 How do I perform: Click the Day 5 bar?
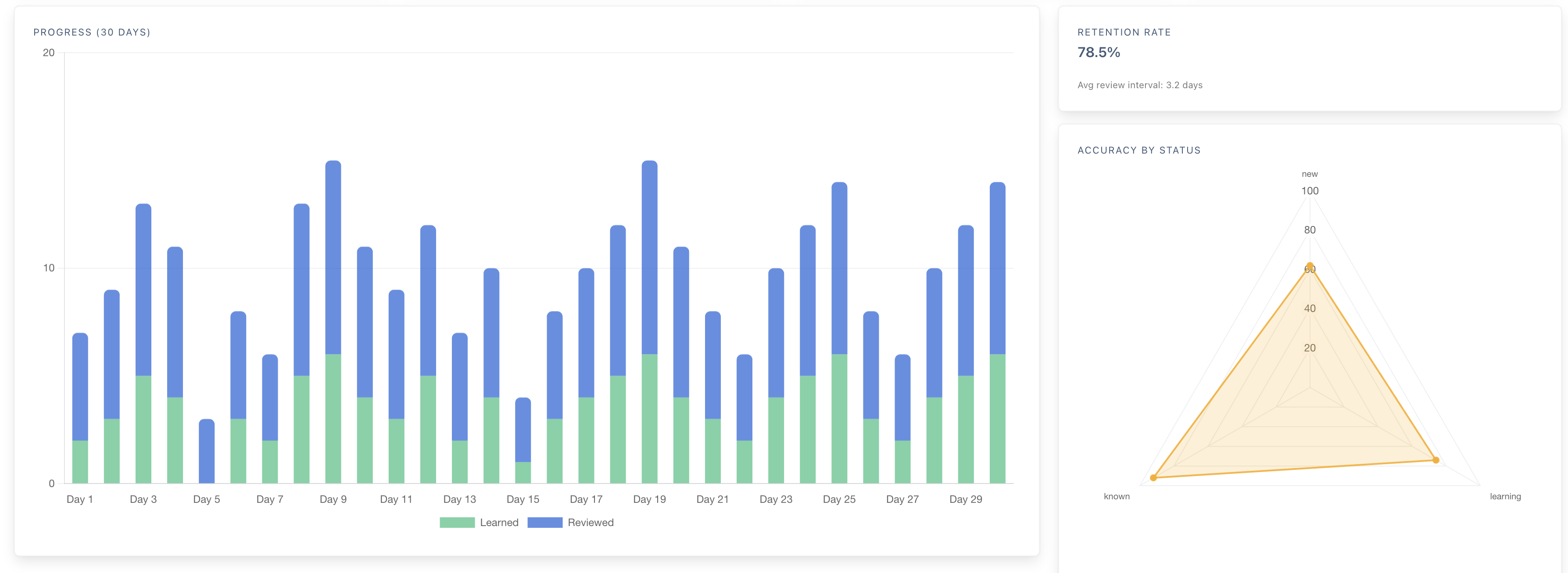coord(206,451)
